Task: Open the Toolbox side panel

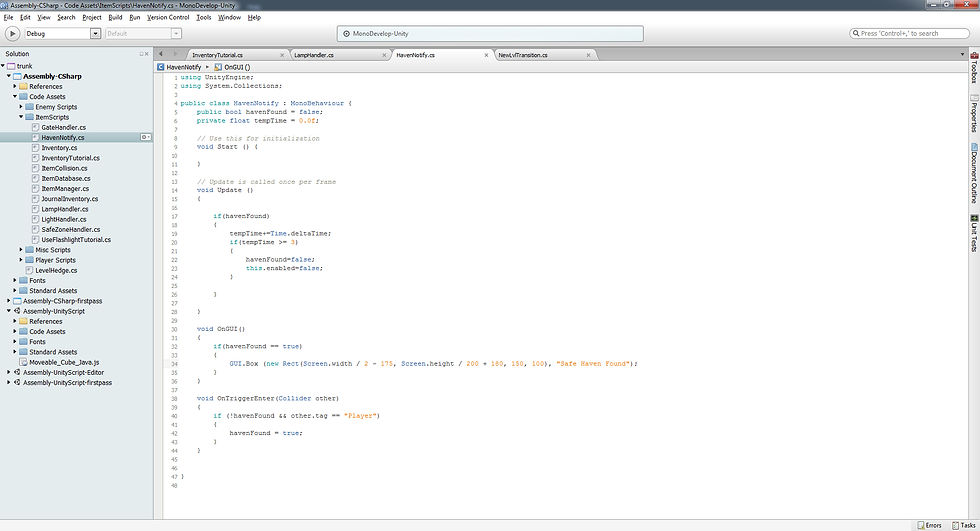Action: click(x=974, y=68)
